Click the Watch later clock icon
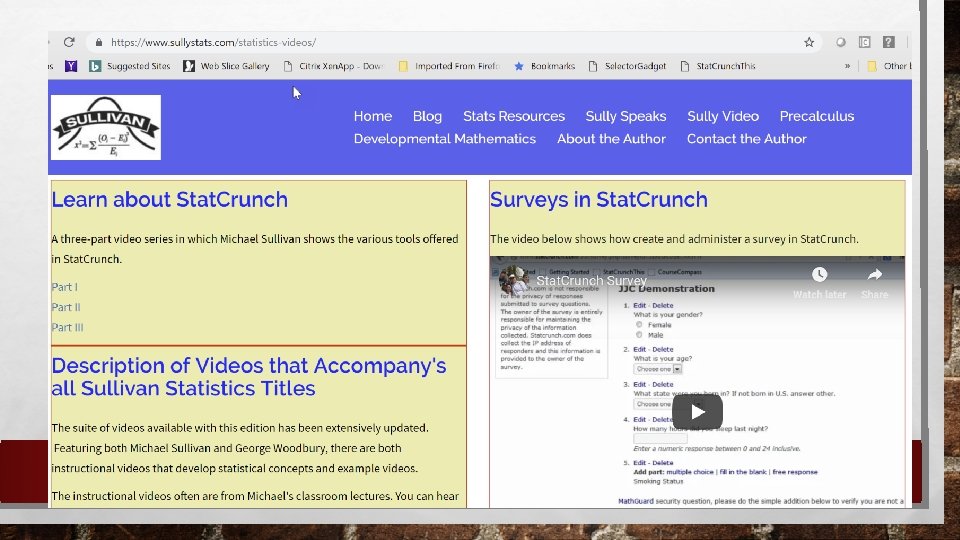 click(819, 275)
